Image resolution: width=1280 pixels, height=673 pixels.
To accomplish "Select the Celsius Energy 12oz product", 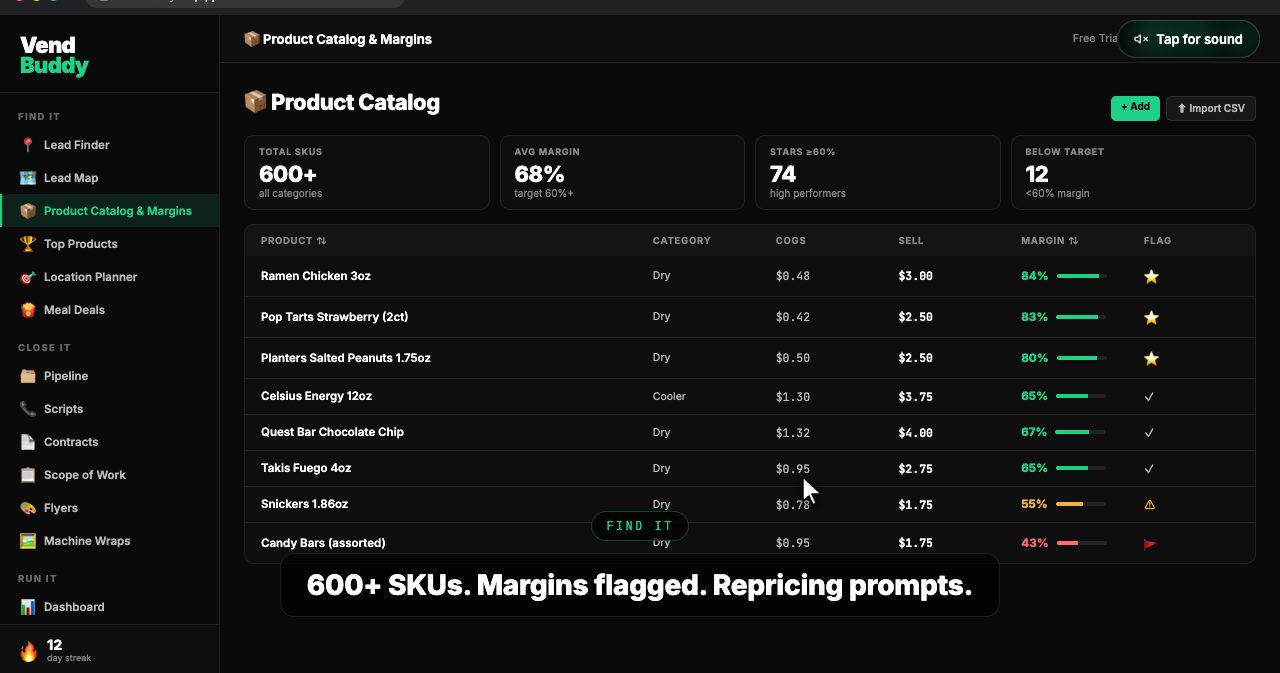I will pyautogui.click(x=316, y=396).
